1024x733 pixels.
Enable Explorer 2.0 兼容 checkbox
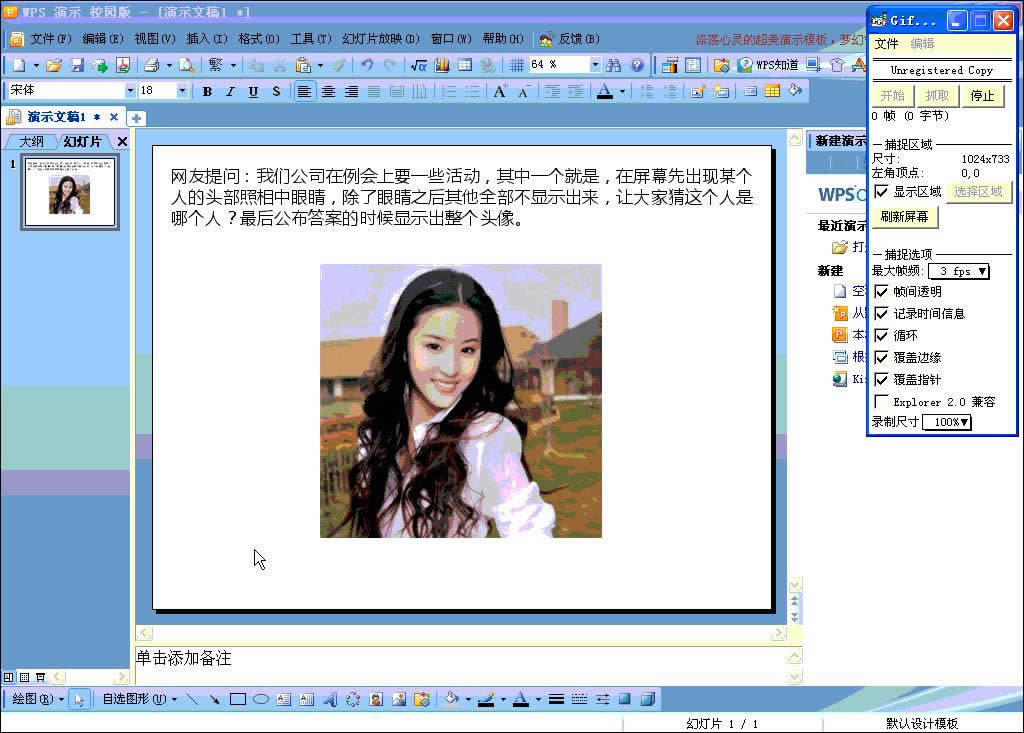tap(882, 402)
